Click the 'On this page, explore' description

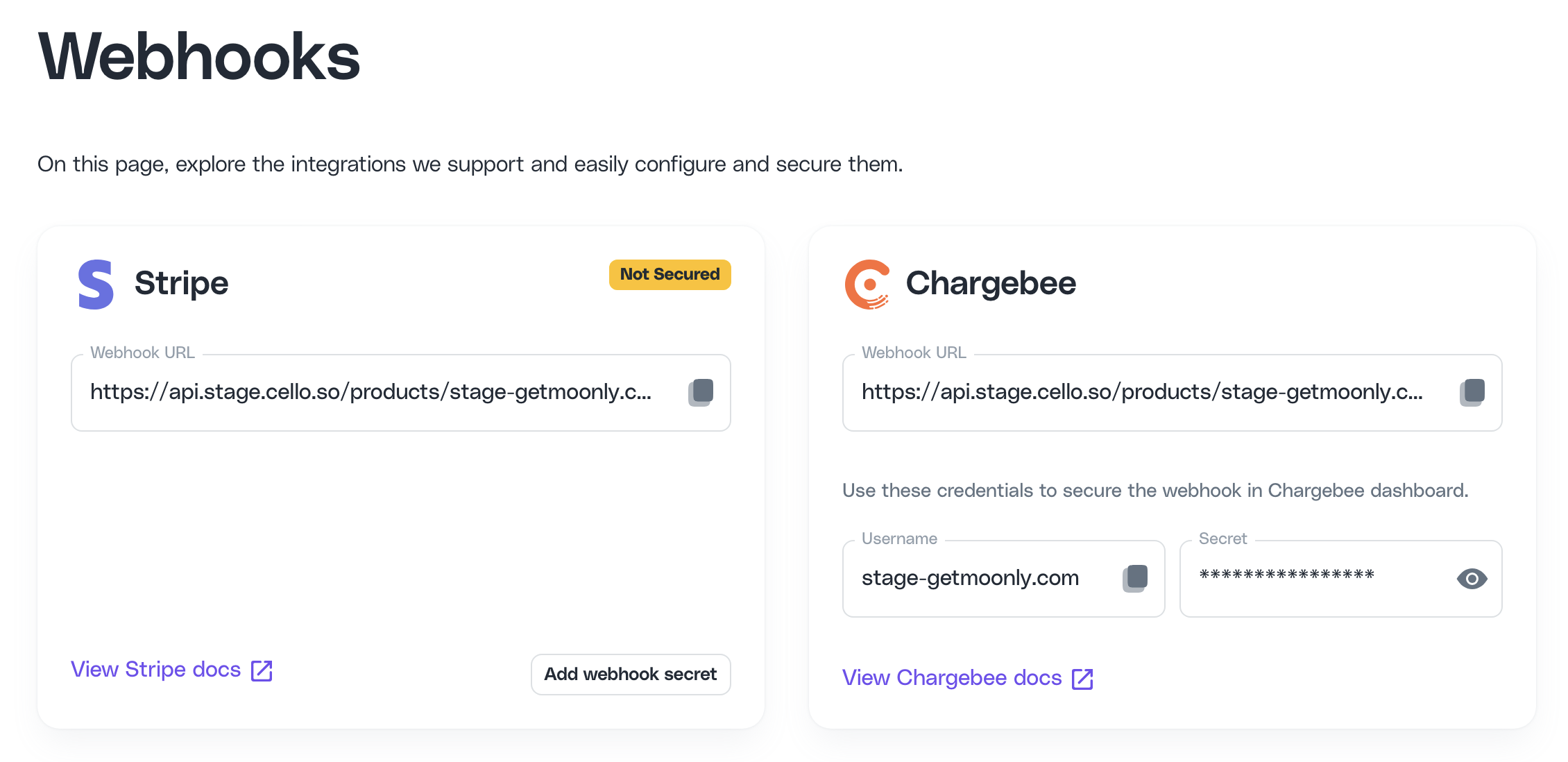tap(470, 164)
